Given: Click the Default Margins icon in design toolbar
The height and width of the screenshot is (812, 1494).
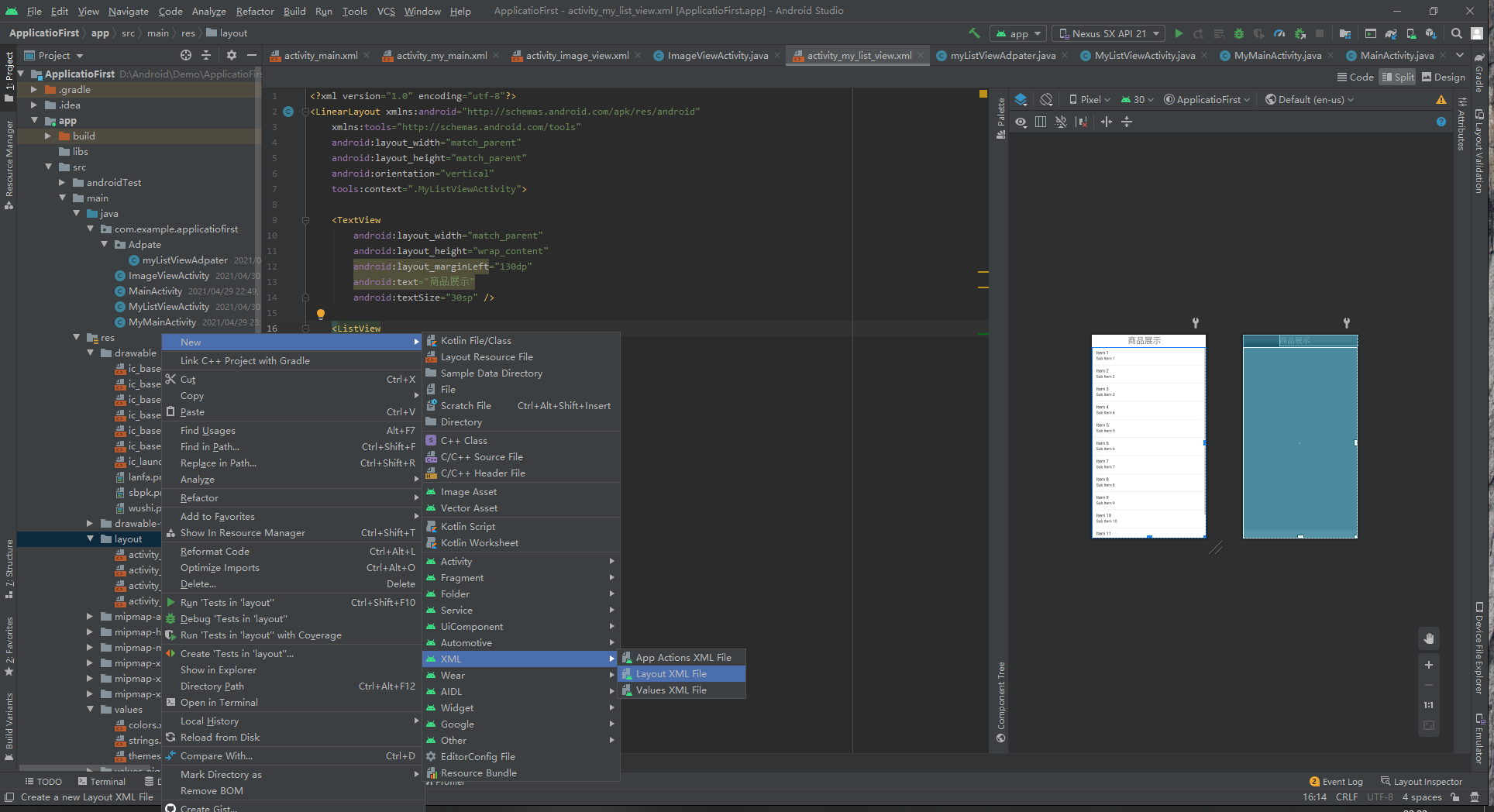Looking at the screenshot, I should click(1041, 122).
